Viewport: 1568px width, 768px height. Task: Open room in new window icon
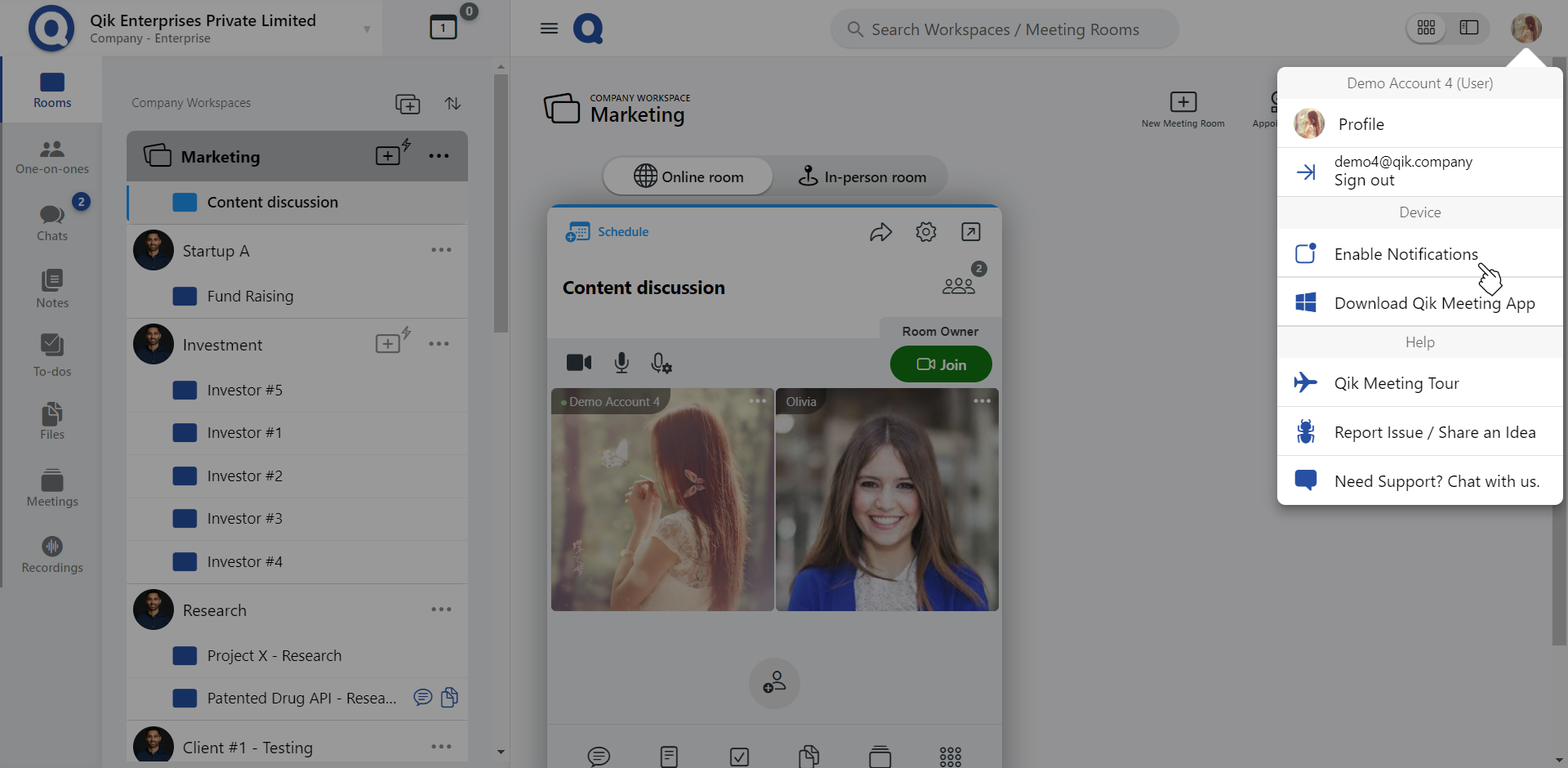coord(970,232)
